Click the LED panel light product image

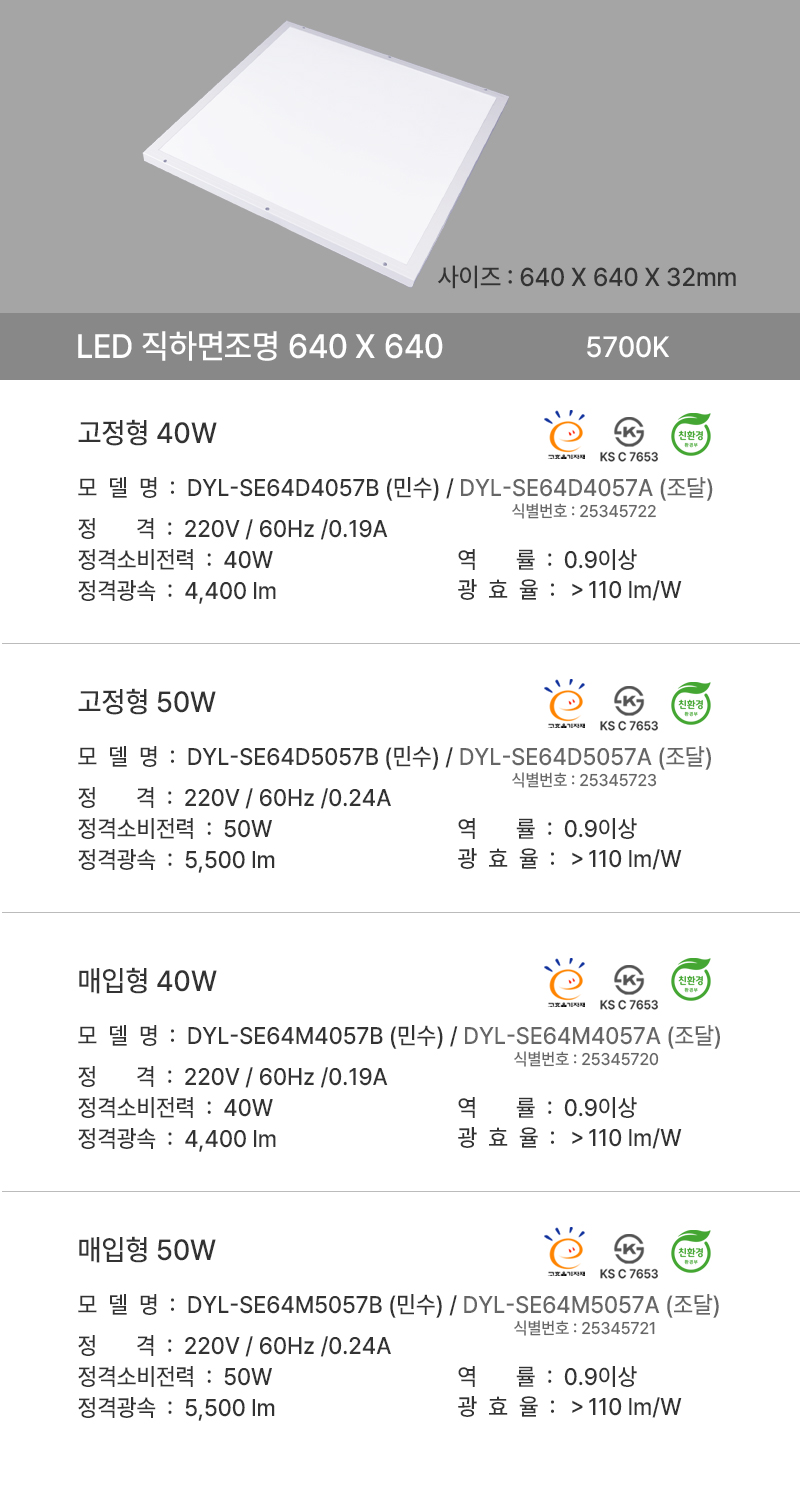(326, 152)
